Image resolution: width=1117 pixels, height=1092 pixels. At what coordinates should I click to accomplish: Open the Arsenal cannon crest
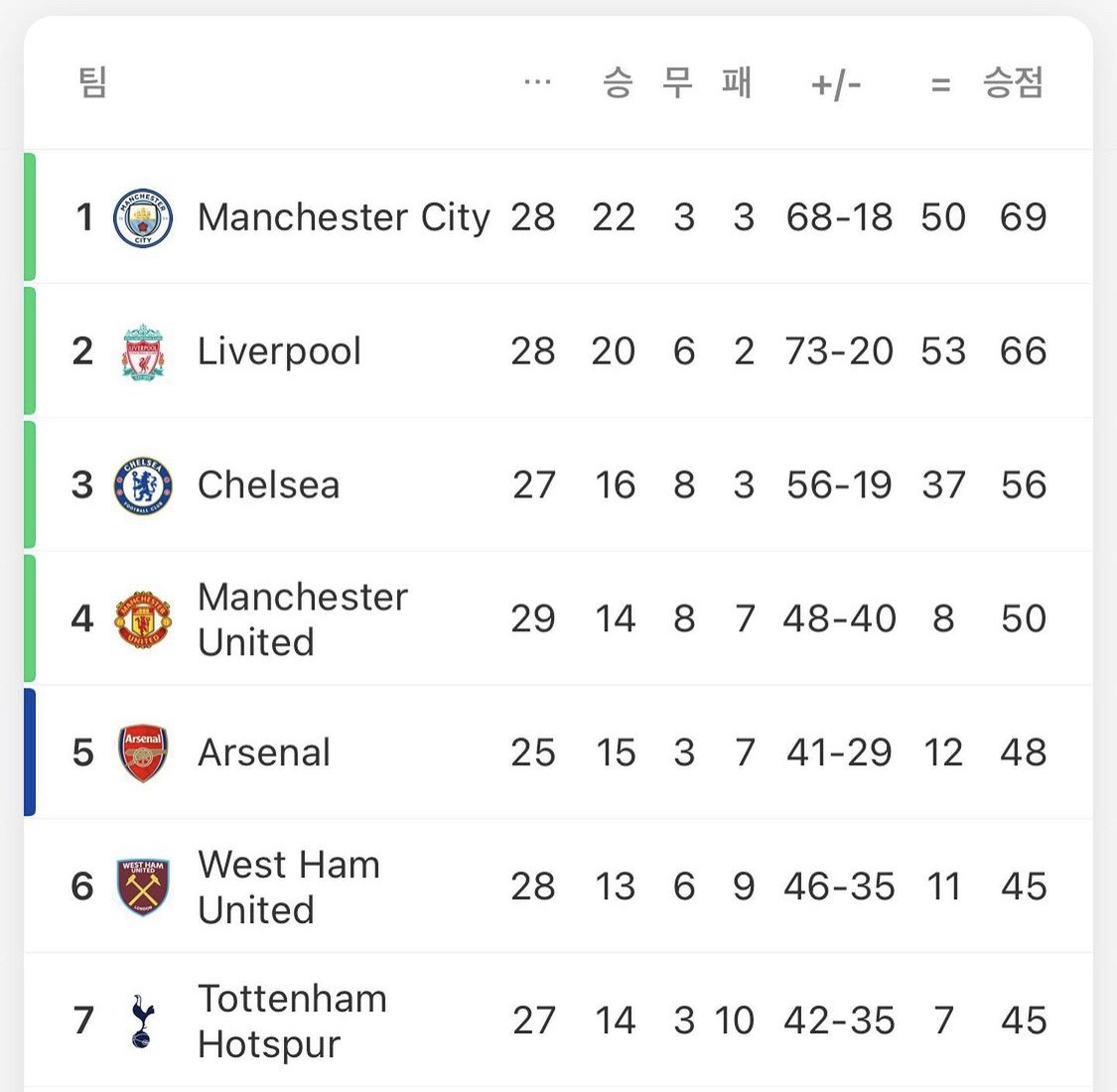point(142,752)
